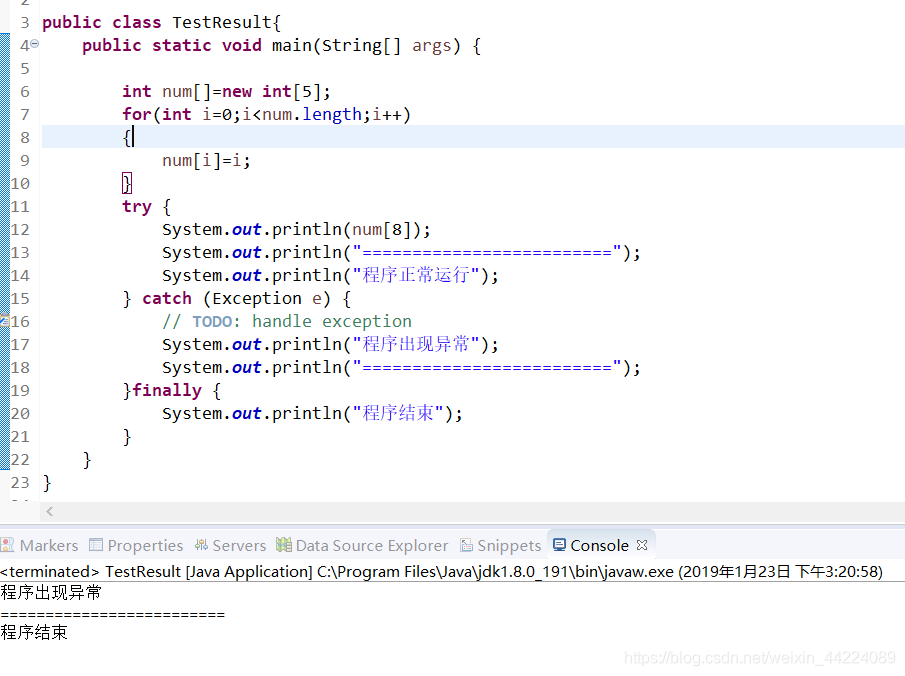Click 'num.length' in the for loop
Viewport: 905px width, 676px height.
312,114
